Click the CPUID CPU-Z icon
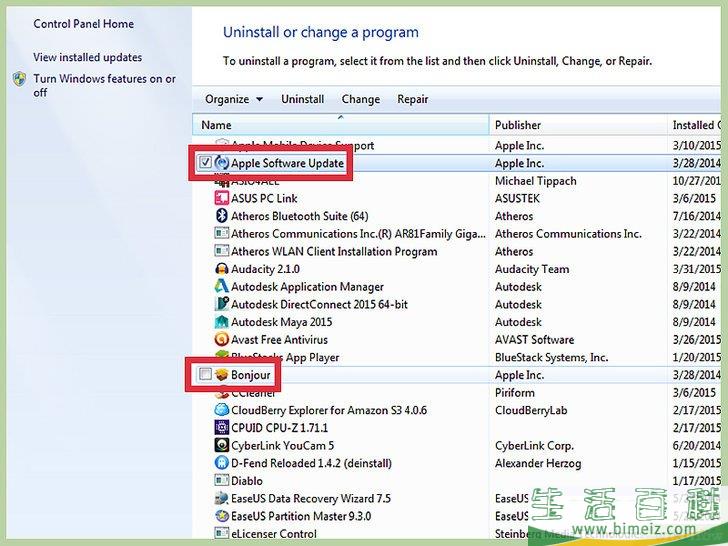This screenshot has height=546, width=728. click(x=221, y=427)
